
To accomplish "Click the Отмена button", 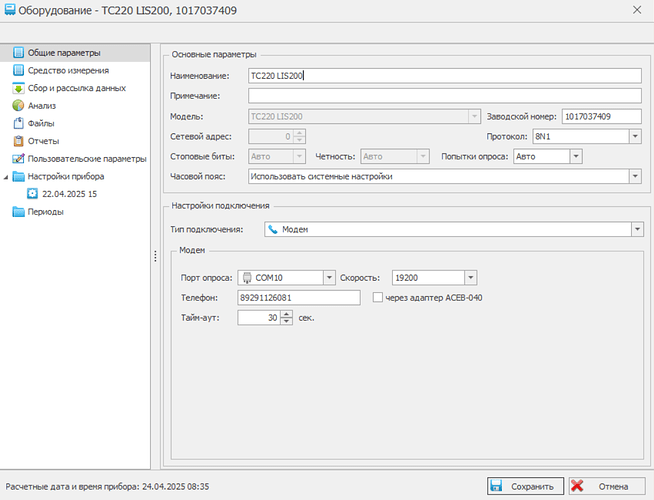I will 607,486.
